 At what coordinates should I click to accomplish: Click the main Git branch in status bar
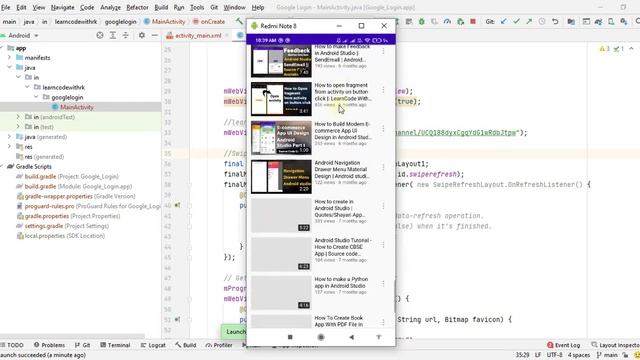tap(607, 355)
